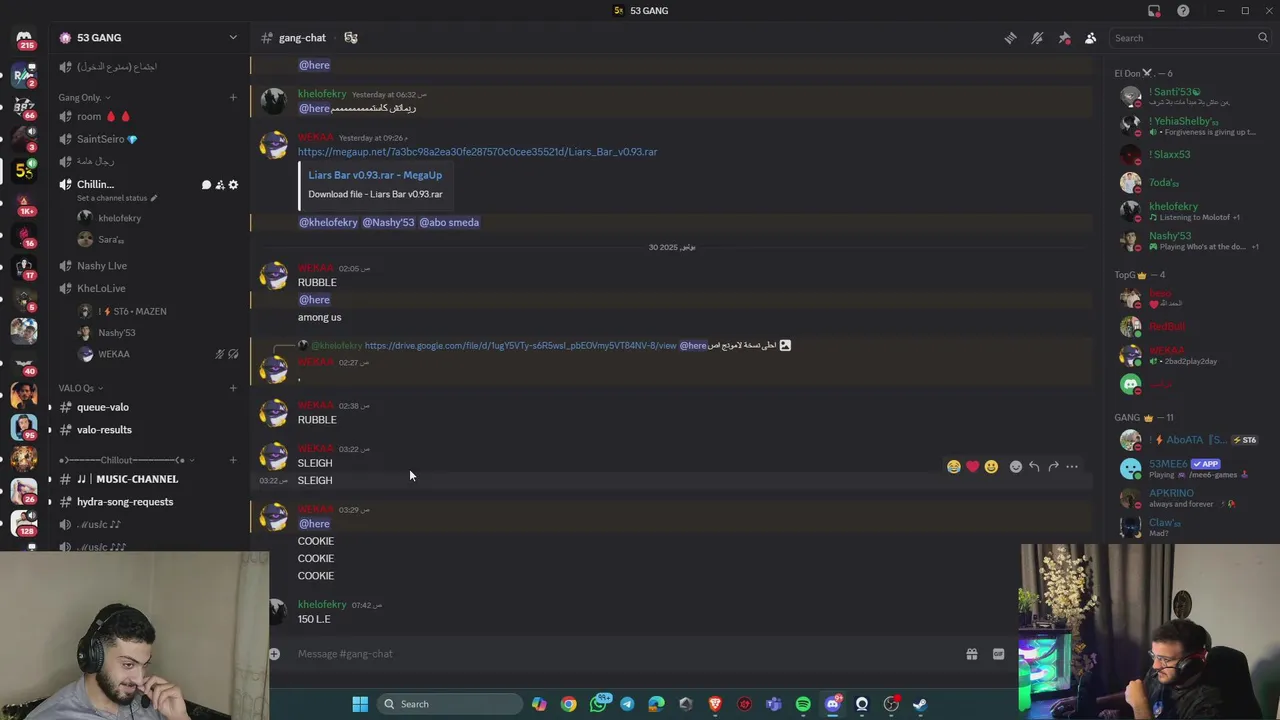The image size is (1280, 720).
Task: Create channel in Gang Only. category
Action: click(x=233, y=97)
